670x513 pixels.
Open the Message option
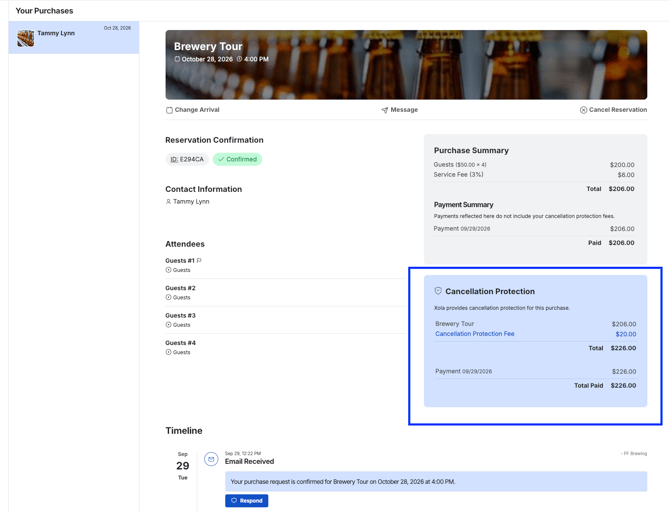click(400, 110)
